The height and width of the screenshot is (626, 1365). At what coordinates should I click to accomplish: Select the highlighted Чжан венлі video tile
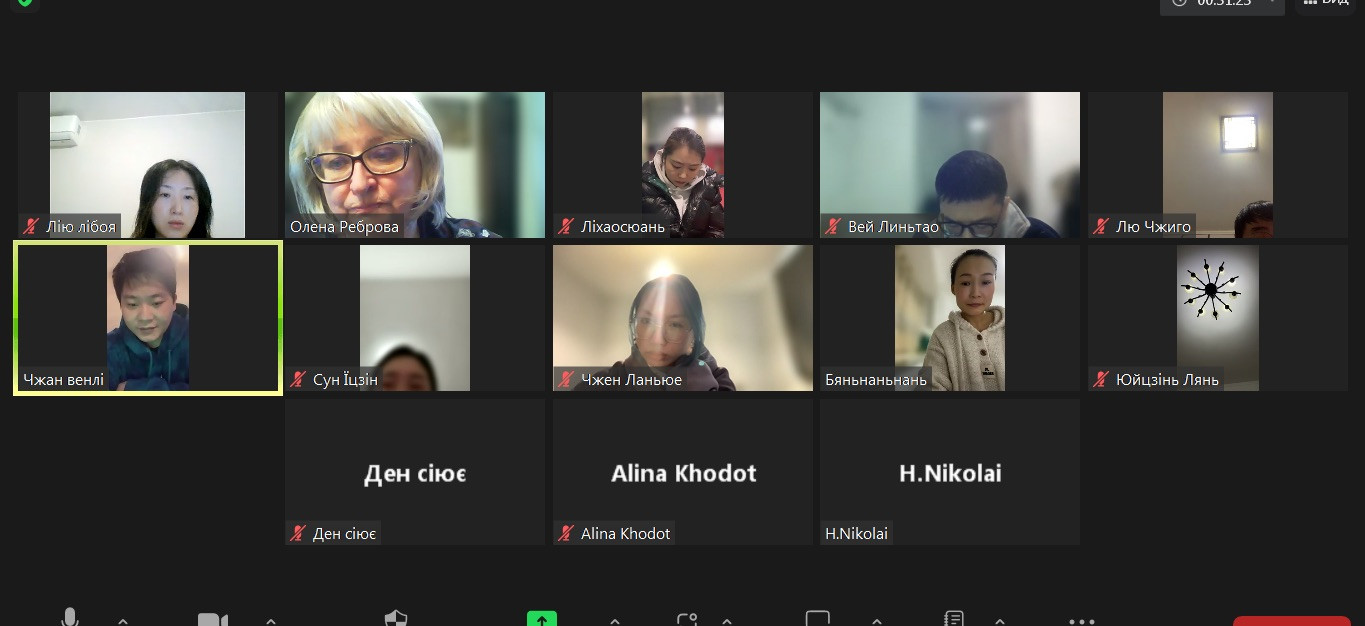tap(148, 318)
